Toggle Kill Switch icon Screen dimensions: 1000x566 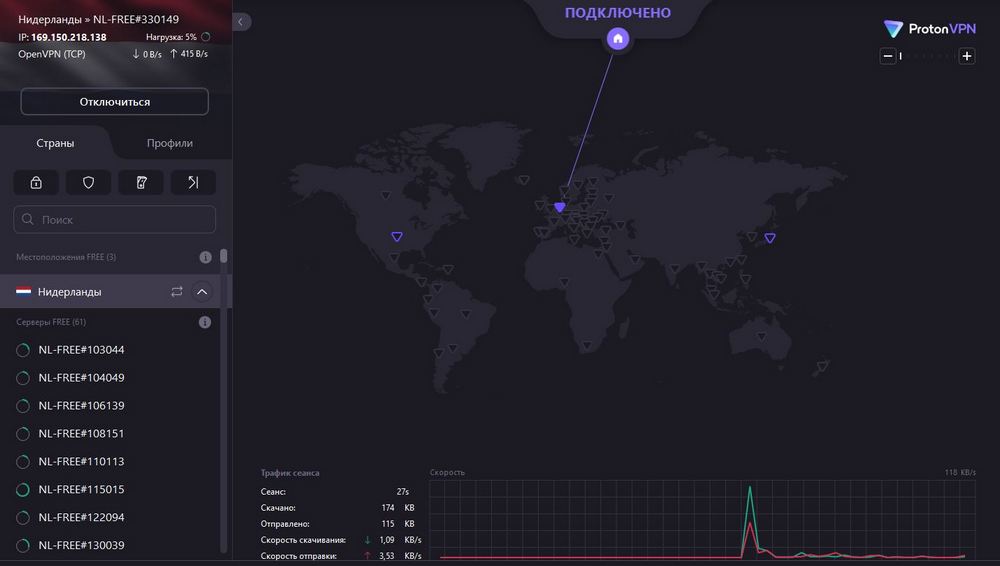141,182
